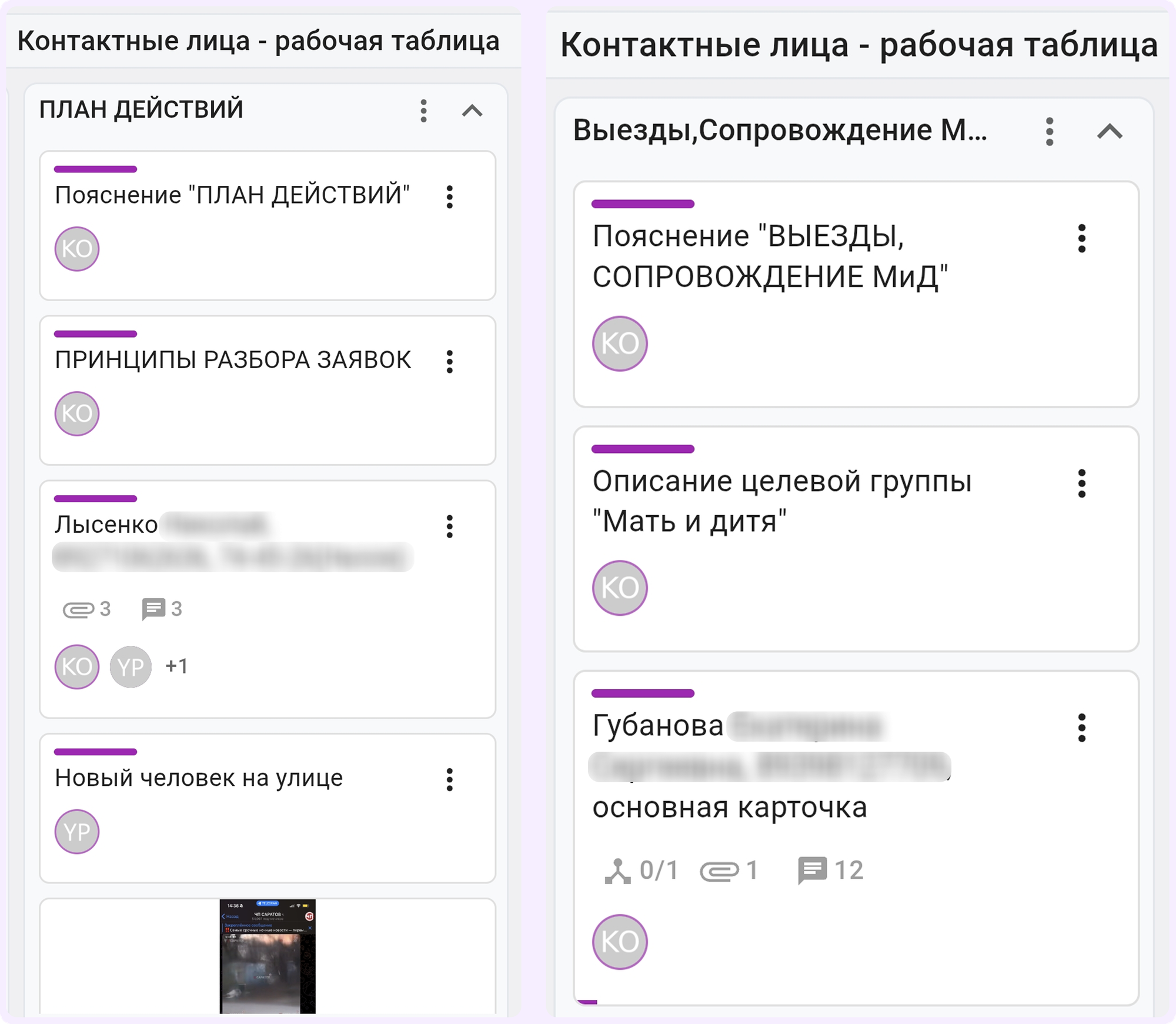Open the Telegram screenshot thumbnail card
This screenshot has width=1176, height=1024.
268,956
